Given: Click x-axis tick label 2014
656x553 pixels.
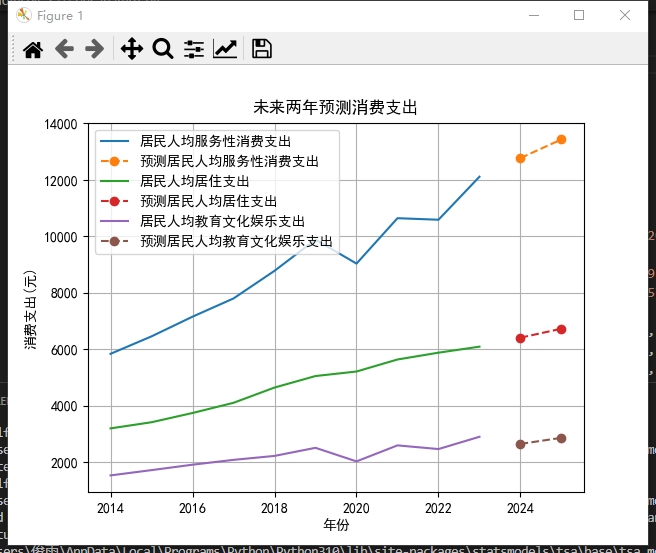Looking at the screenshot, I should 110,508.
